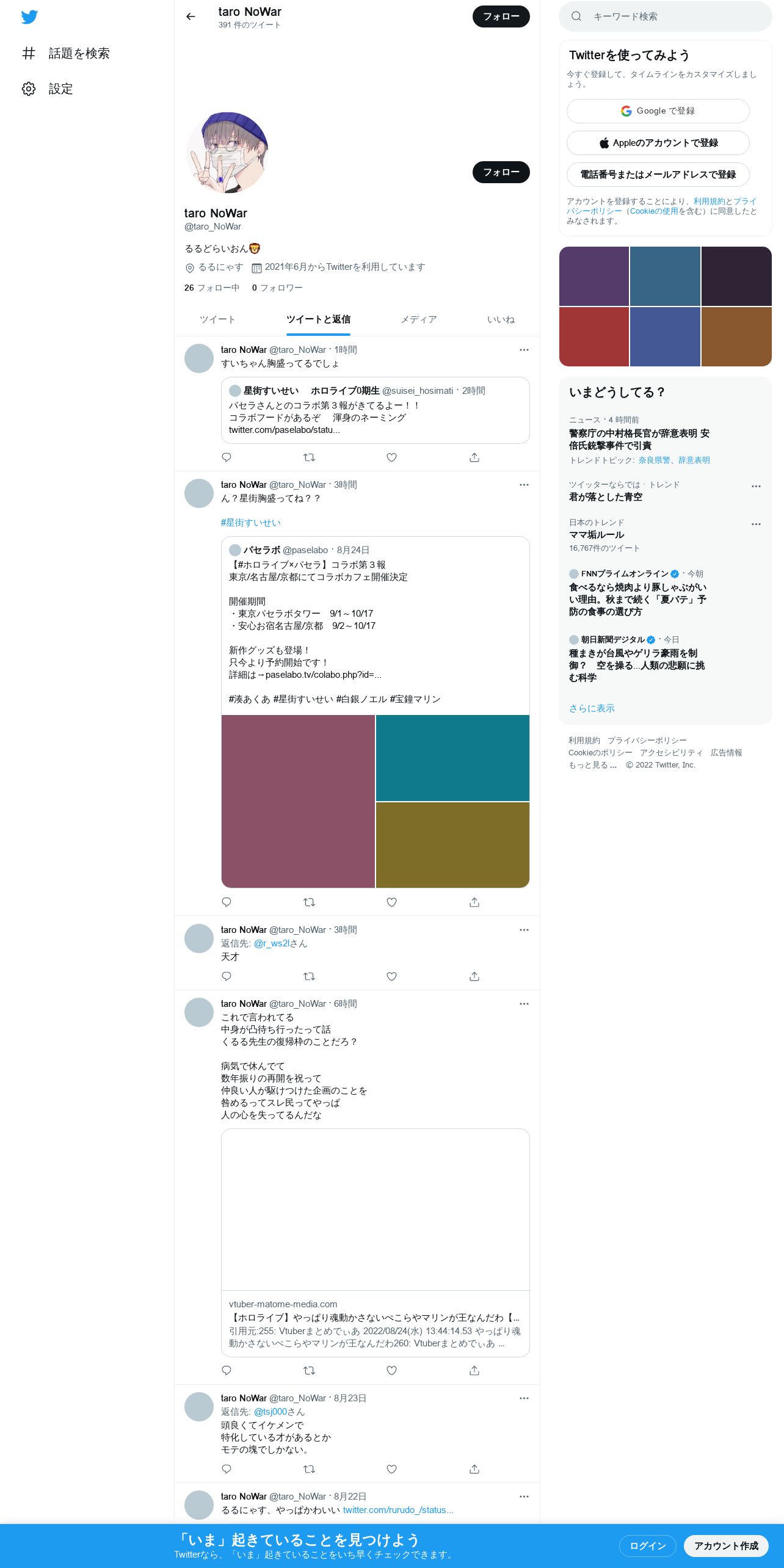The width and height of the screenshot is (784, 1568).
Task: Like the 天才 reply tweet
Action: pyautogui.click(x=392, y=976)
